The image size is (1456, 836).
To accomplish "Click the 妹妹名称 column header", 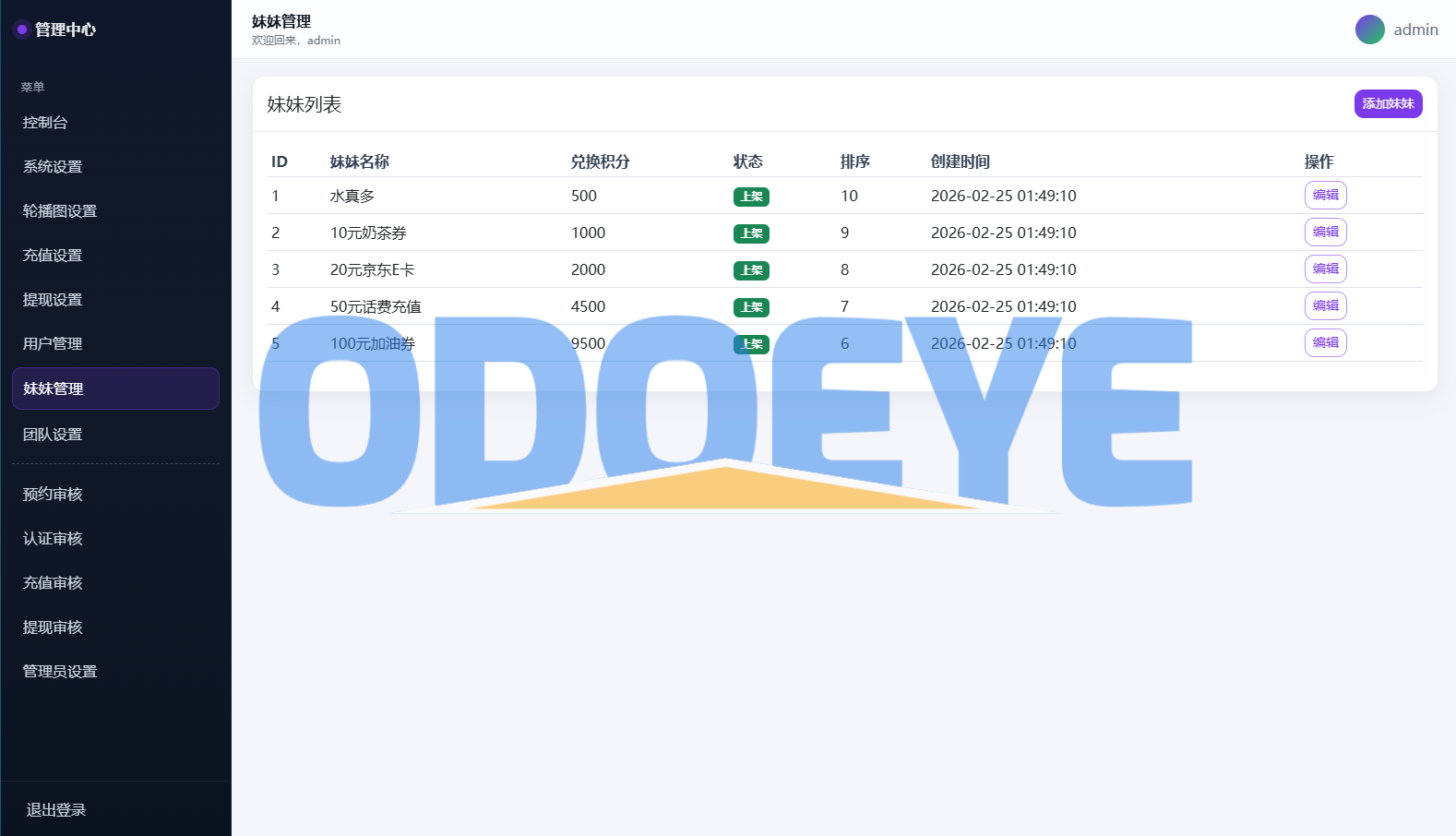I will point(360,161).
